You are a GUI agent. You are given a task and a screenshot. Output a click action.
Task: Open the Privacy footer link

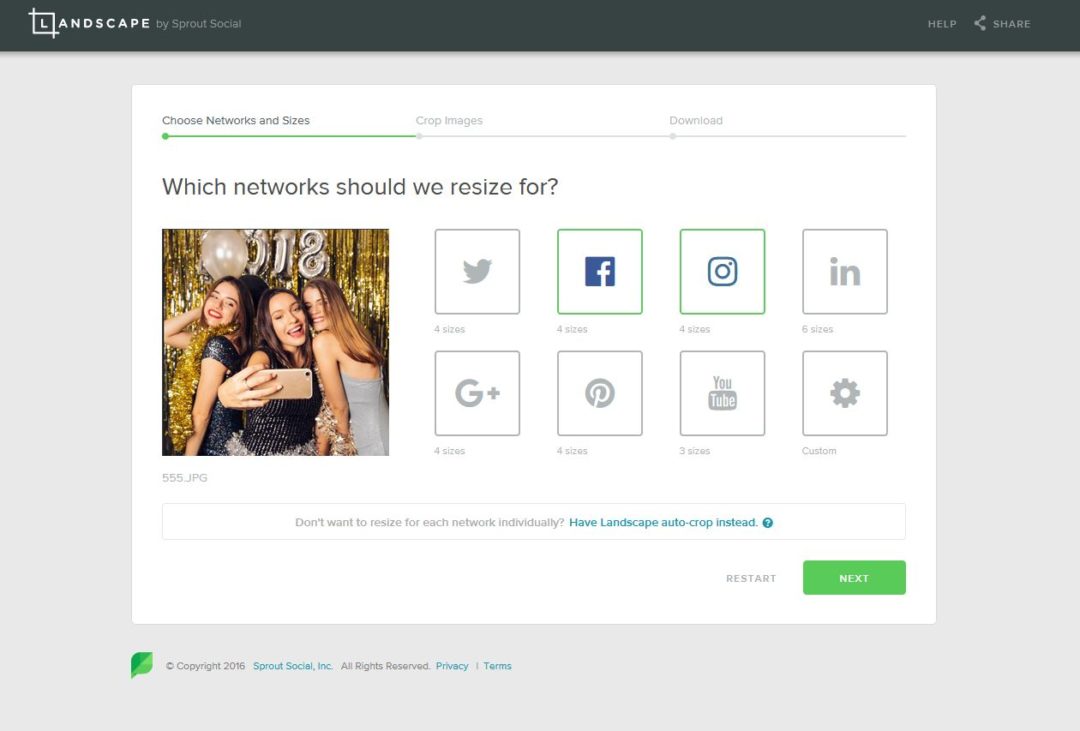(452, 666)
